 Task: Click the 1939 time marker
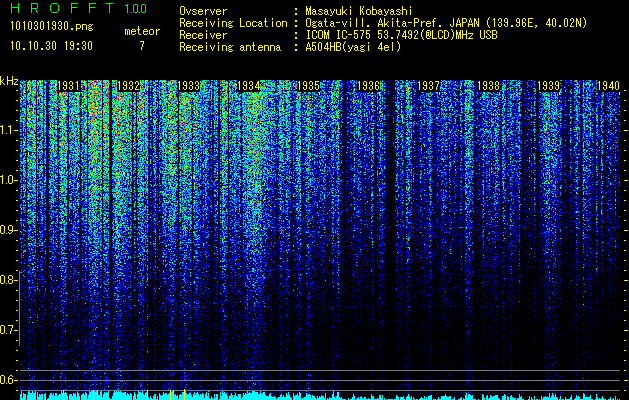(x=548, y=86)
